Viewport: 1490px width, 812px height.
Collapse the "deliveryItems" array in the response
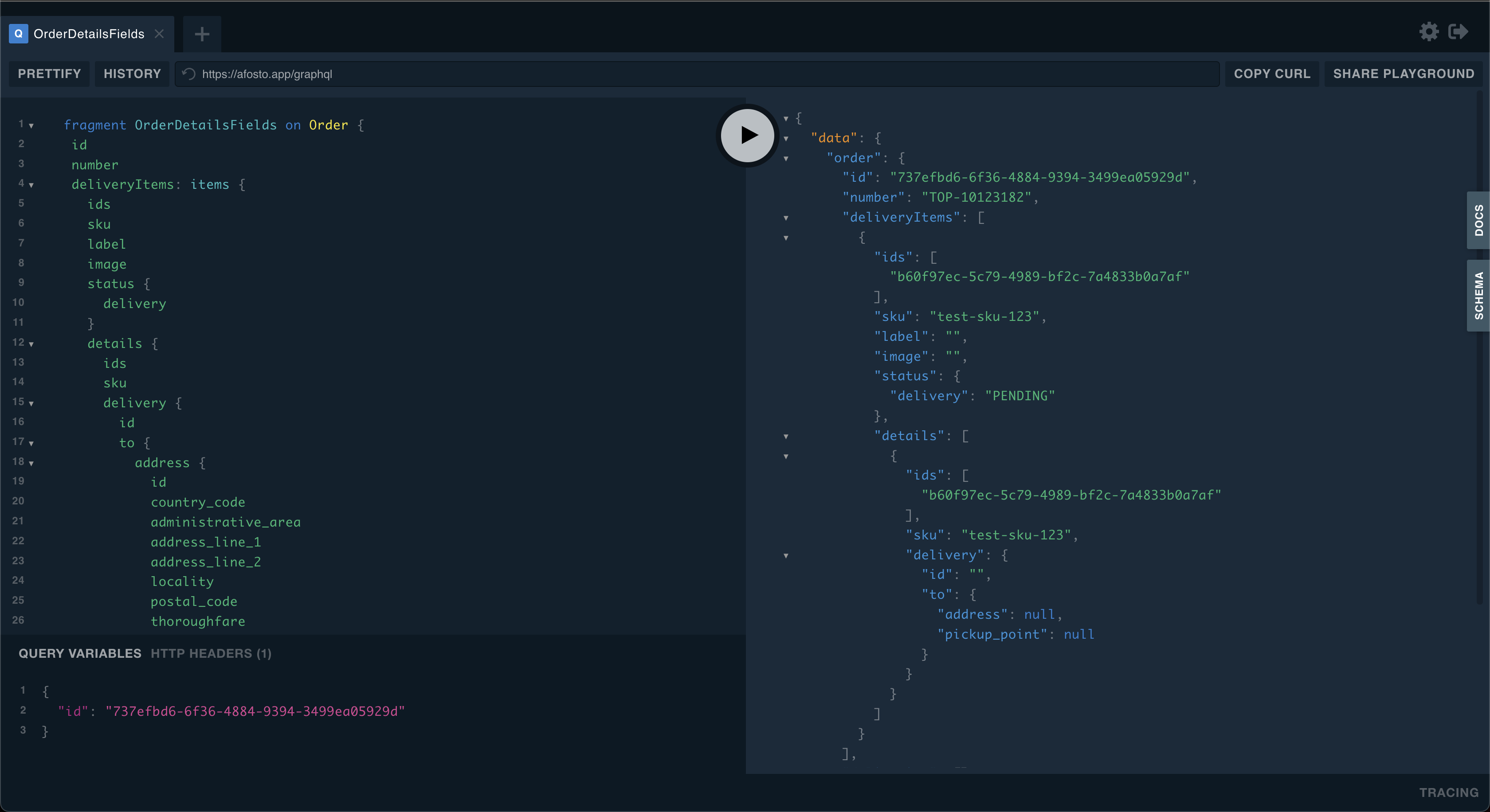point(786,218)
